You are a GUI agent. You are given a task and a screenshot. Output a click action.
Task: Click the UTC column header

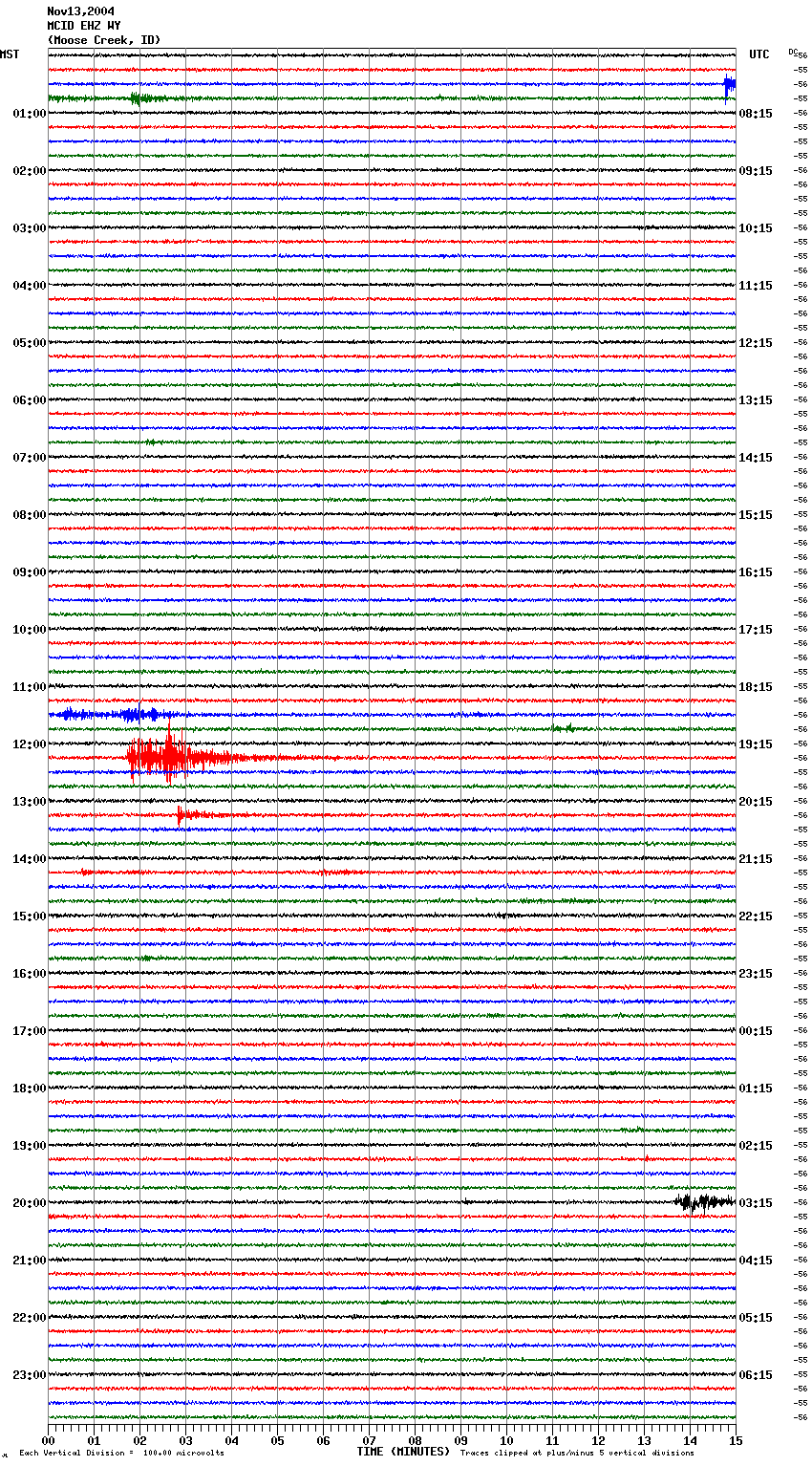click(x=759, y=54)
